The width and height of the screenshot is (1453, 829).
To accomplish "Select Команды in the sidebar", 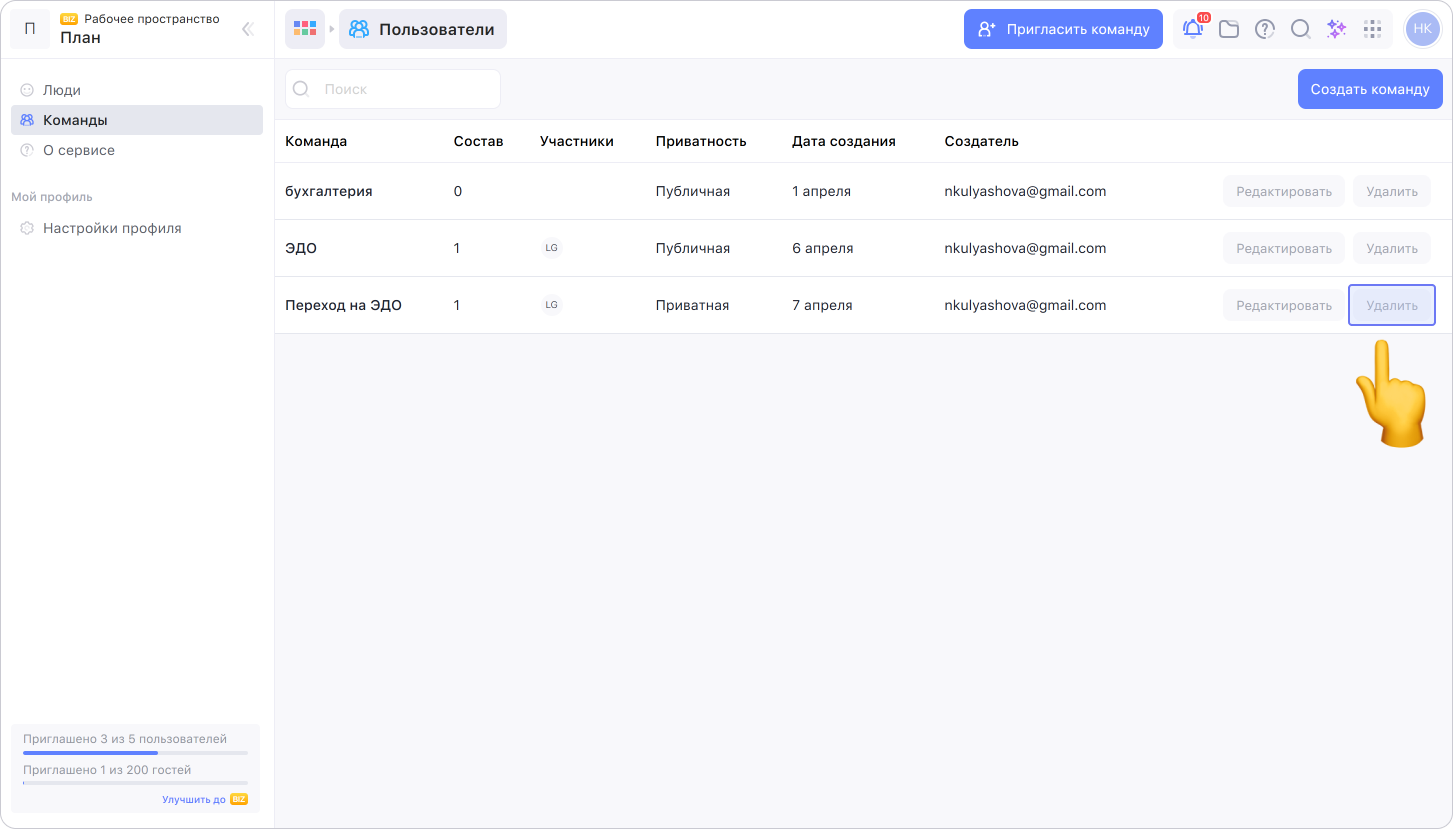I will pos(75,120).
